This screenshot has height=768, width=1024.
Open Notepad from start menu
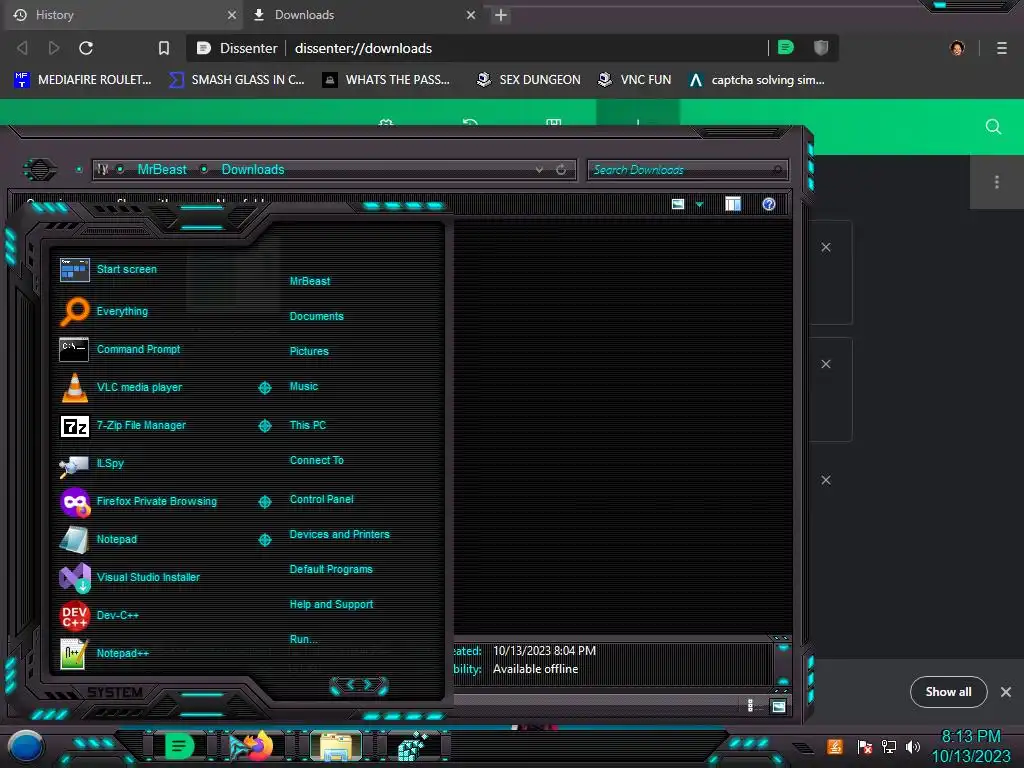click(x=99, y=539)
